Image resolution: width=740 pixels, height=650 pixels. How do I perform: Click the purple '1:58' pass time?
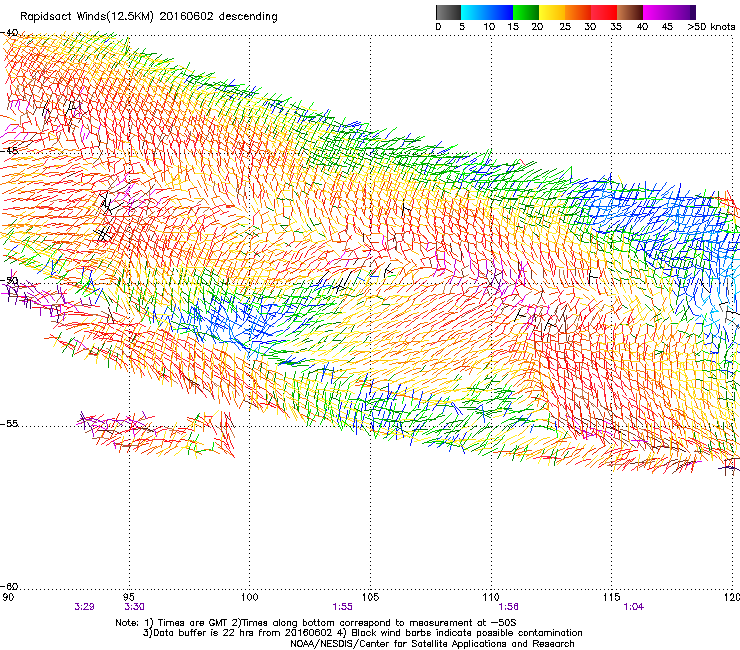pos(508,607)
